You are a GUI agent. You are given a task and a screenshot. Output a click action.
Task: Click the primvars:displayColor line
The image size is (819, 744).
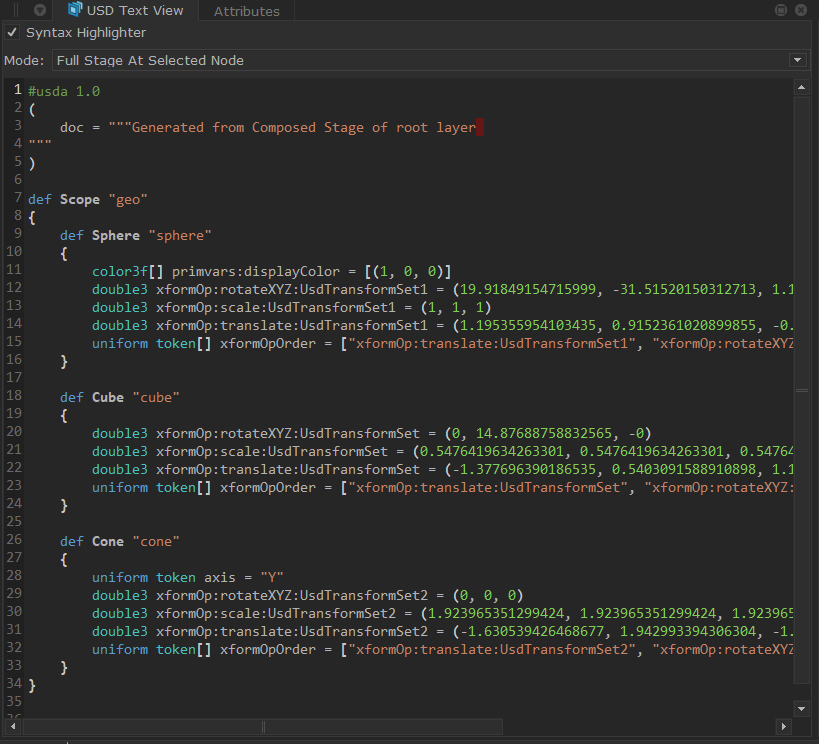[270, 272]
